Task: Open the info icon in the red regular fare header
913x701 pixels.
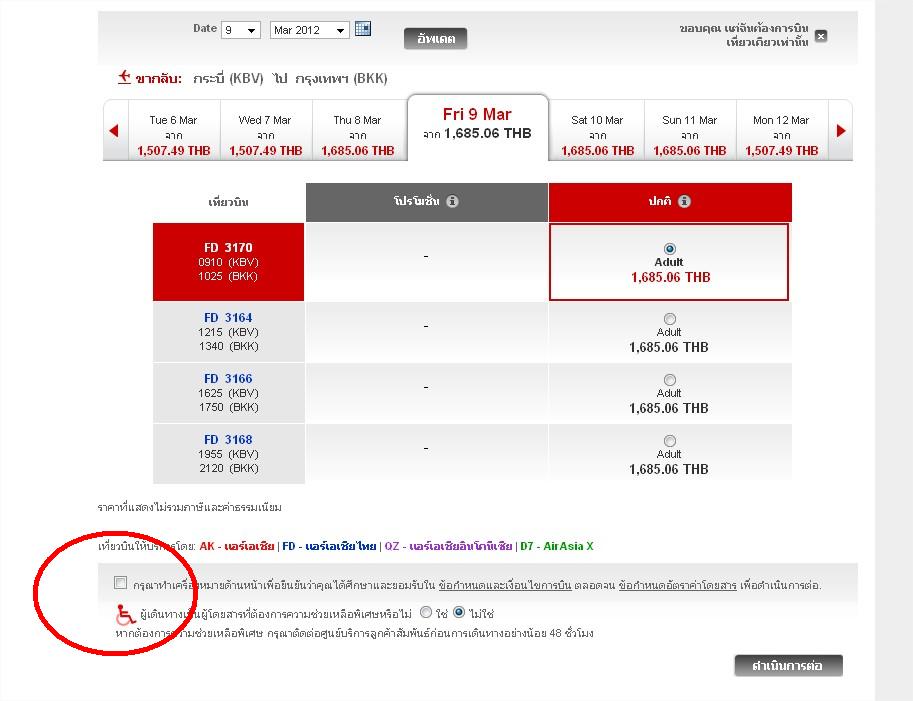Action: click(x=685, y=201)
